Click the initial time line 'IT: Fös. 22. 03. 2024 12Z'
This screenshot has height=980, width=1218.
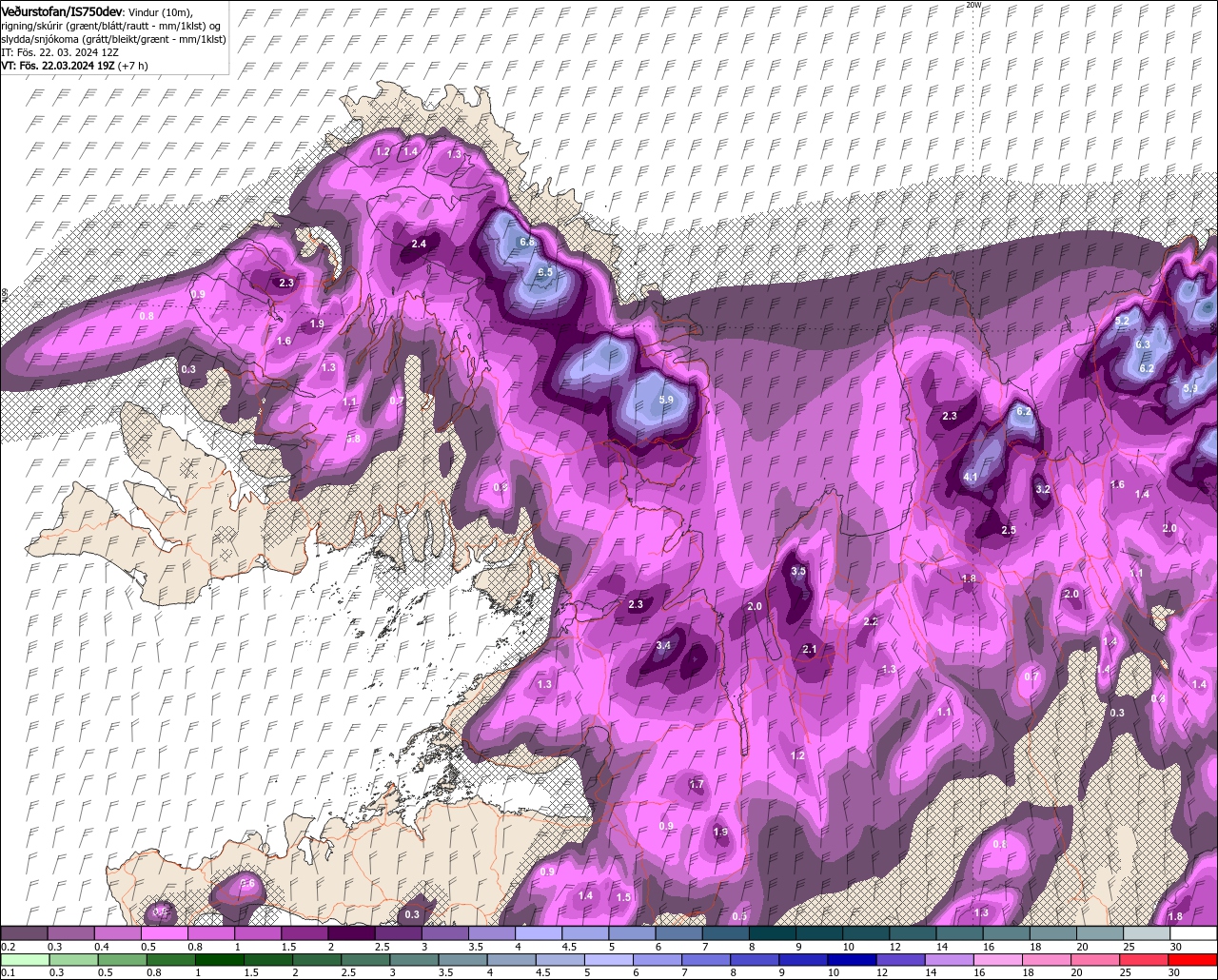[x=59, y=52]
